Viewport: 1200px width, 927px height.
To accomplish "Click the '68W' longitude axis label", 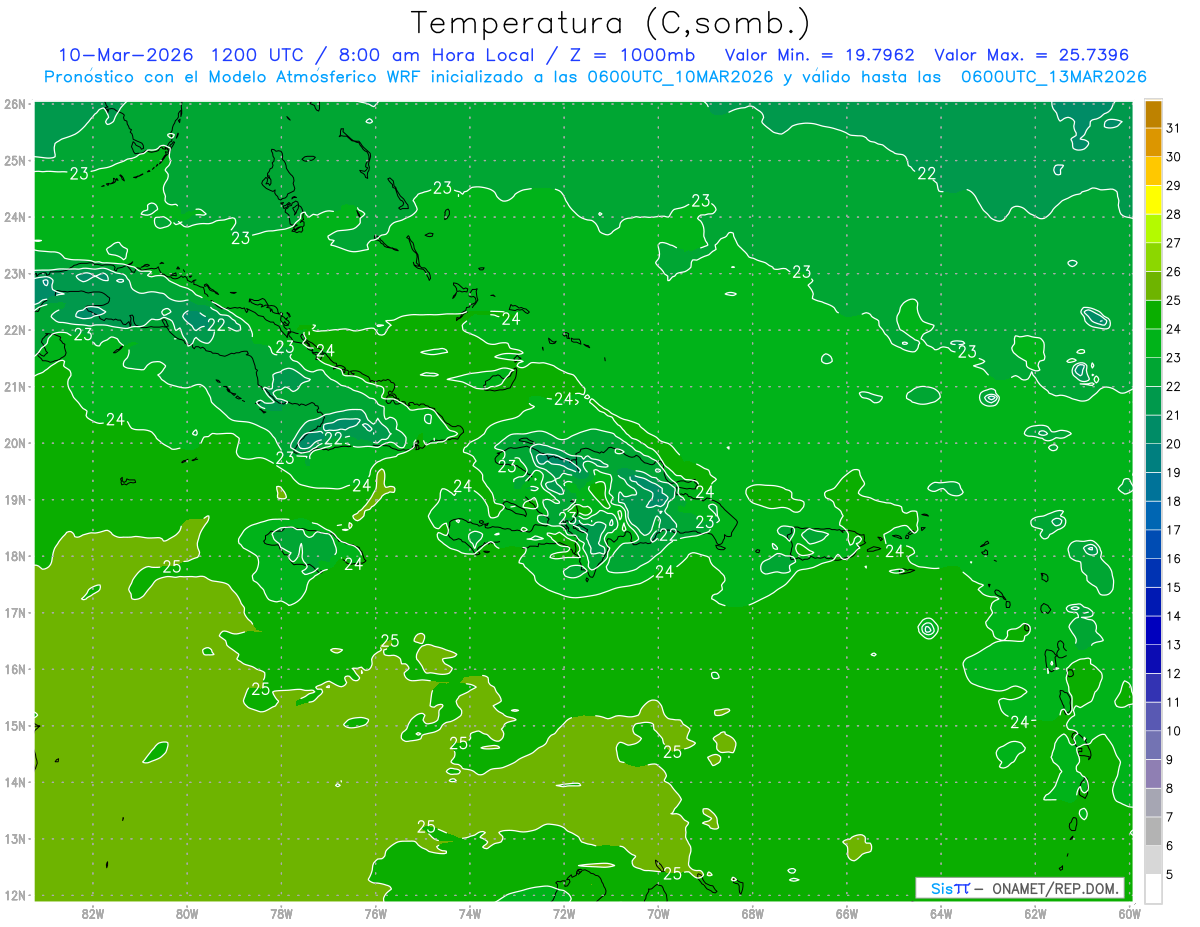I will pos(752,913).
